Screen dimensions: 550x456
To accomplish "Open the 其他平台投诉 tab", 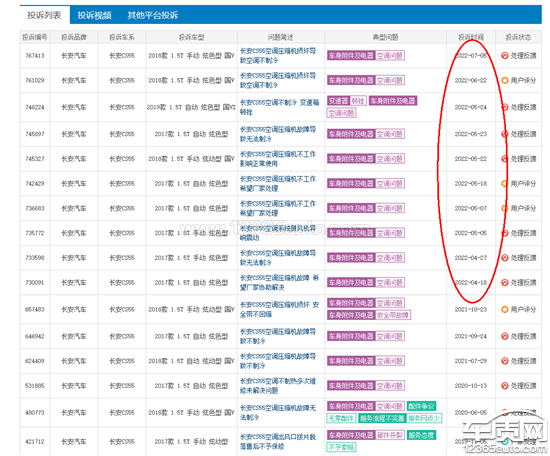I will tap(153, 15).
